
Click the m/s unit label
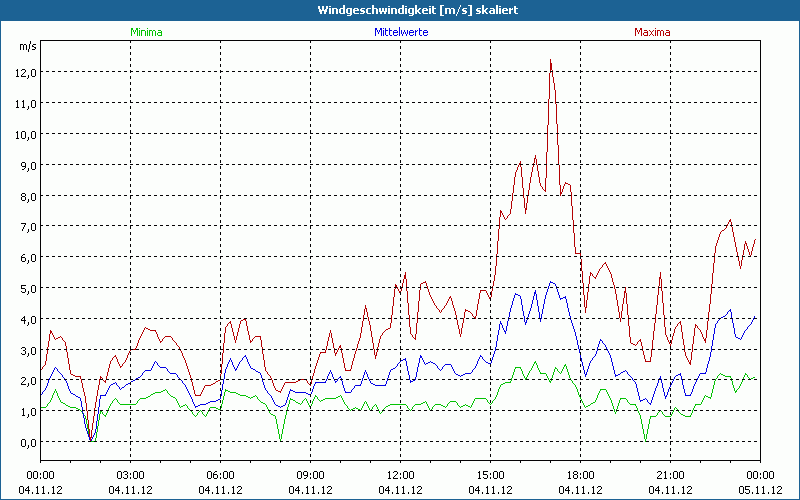click(28, 46)
